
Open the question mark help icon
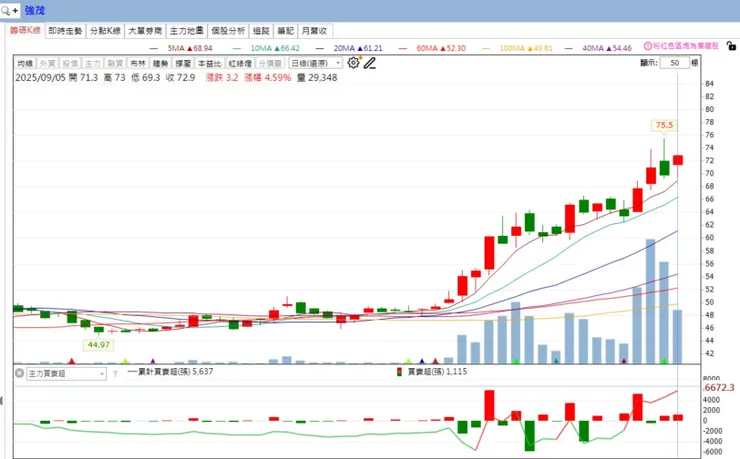tap(115, 374)
